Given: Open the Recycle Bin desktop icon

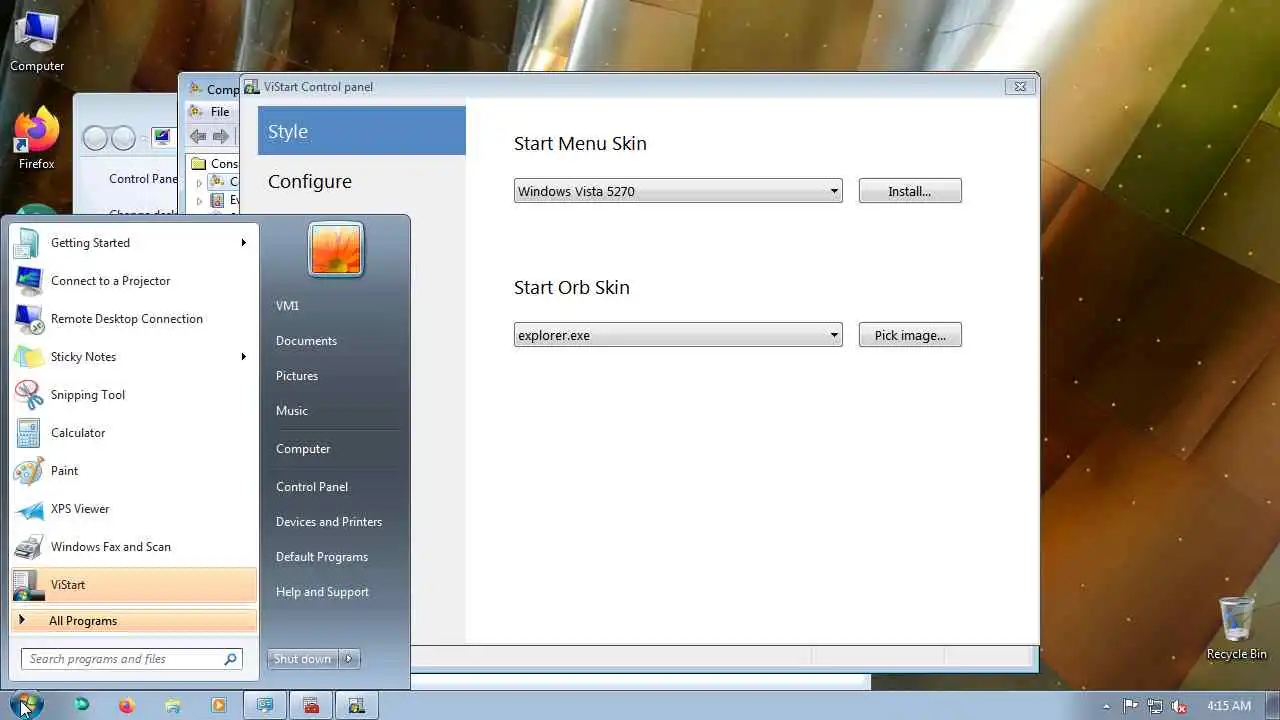Looking at the screenshot, I should click(x=1237, y=628).
